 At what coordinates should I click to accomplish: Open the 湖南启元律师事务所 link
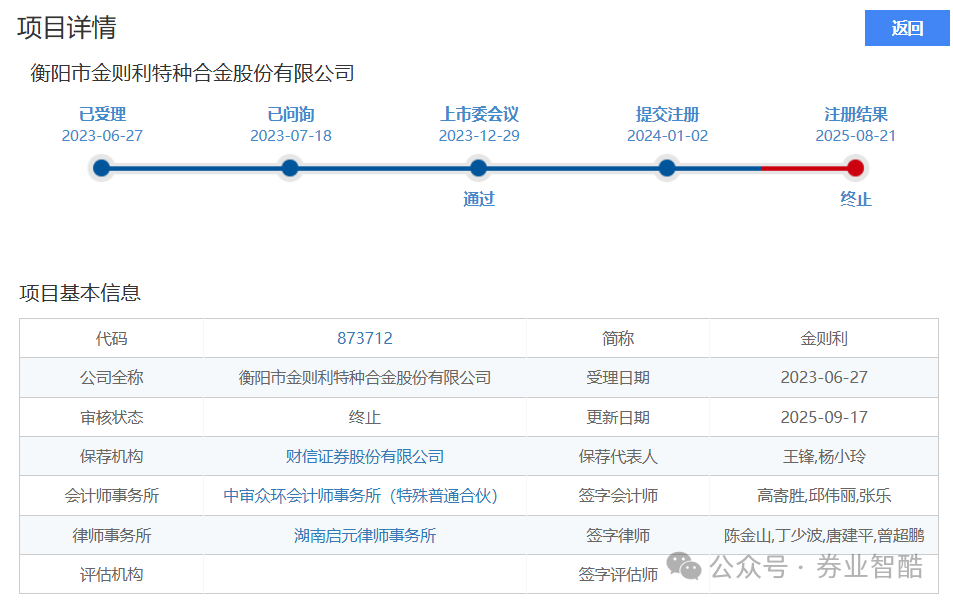[x=365, y=535]
